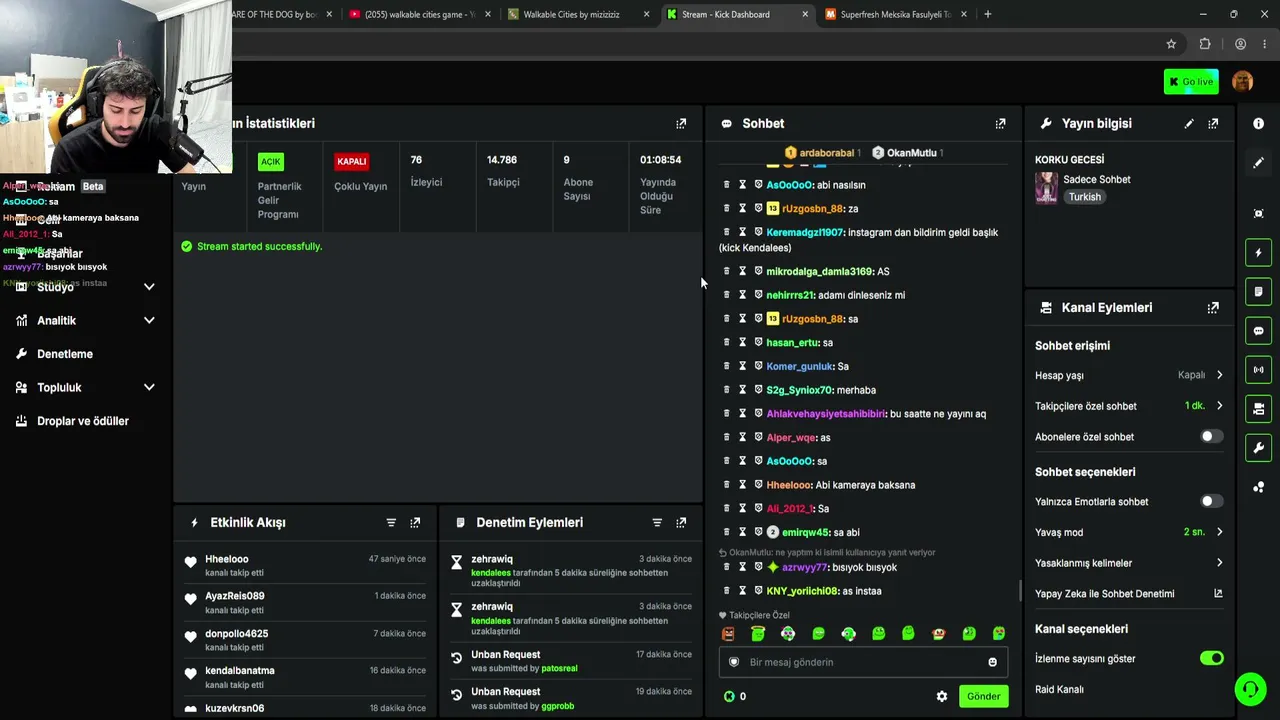Pop out the Kanal Eylemleri panel
This screenshot has width=1280, height=720.
(1213, 308)
